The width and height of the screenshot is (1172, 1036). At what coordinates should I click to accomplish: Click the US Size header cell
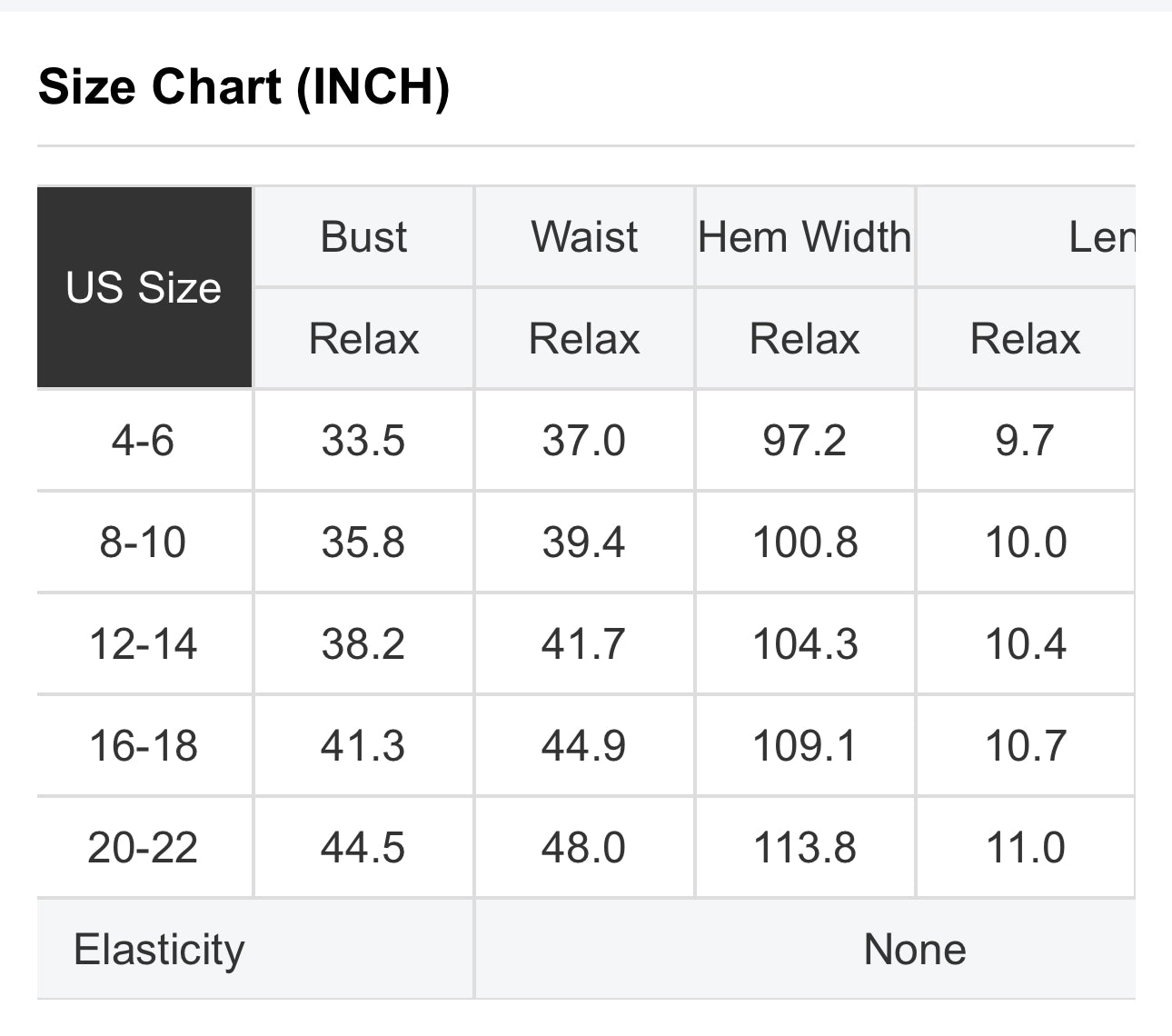[144, 288]
